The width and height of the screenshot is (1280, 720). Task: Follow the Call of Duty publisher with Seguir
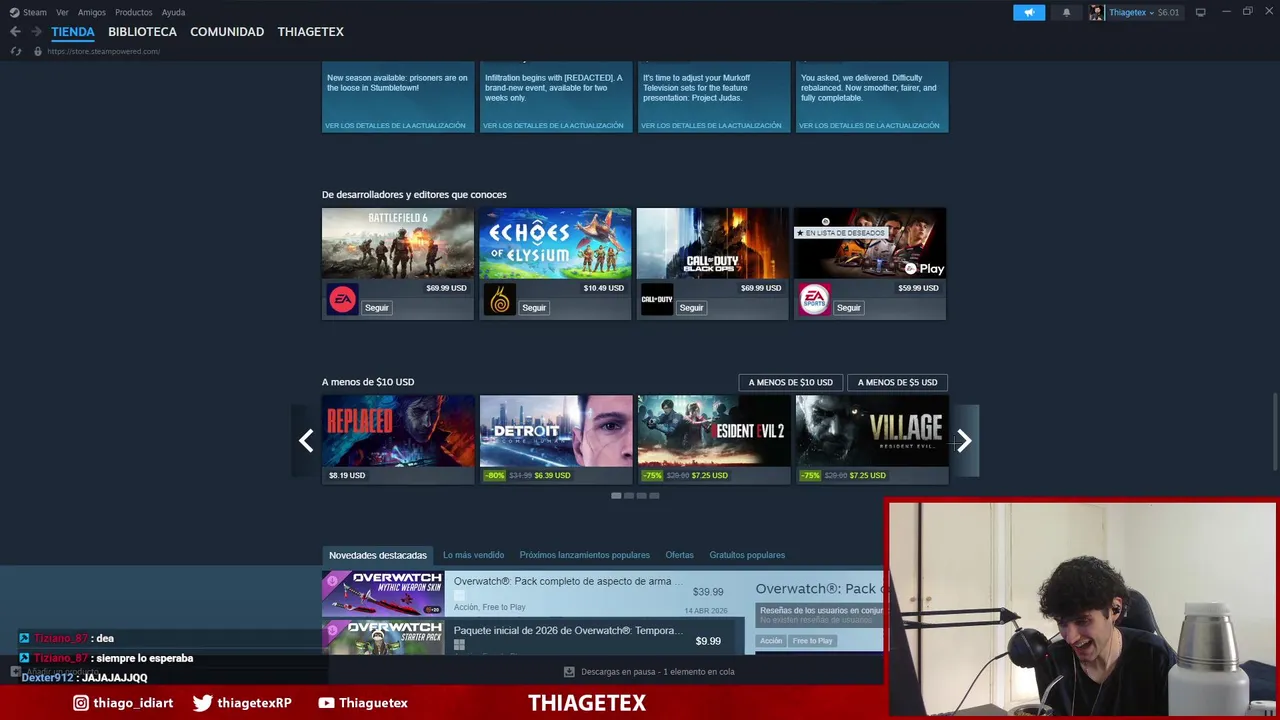[x=691, y=308]
